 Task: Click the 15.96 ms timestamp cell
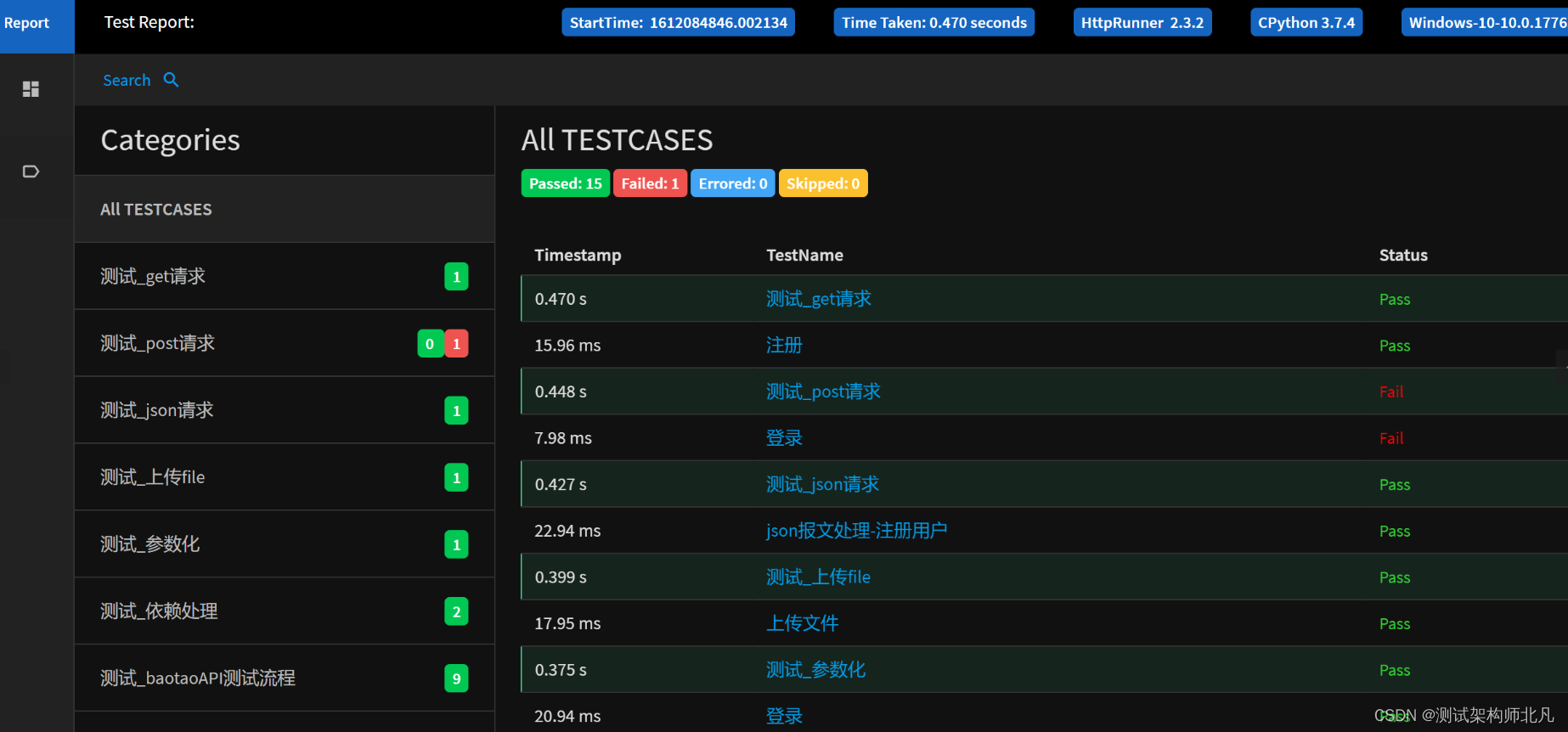567,346
